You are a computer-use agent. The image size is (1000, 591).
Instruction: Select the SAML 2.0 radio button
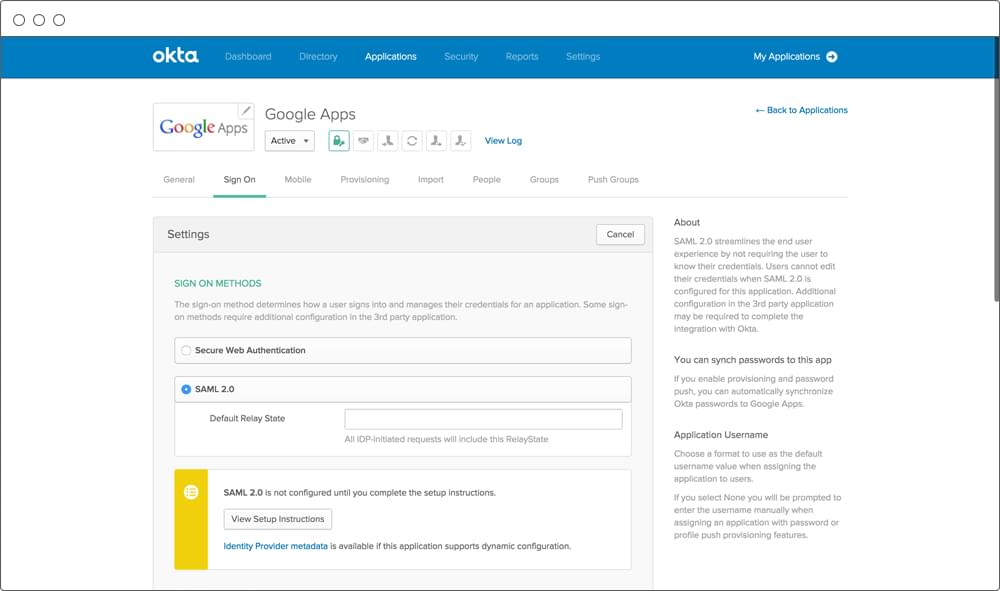(186, 390)
